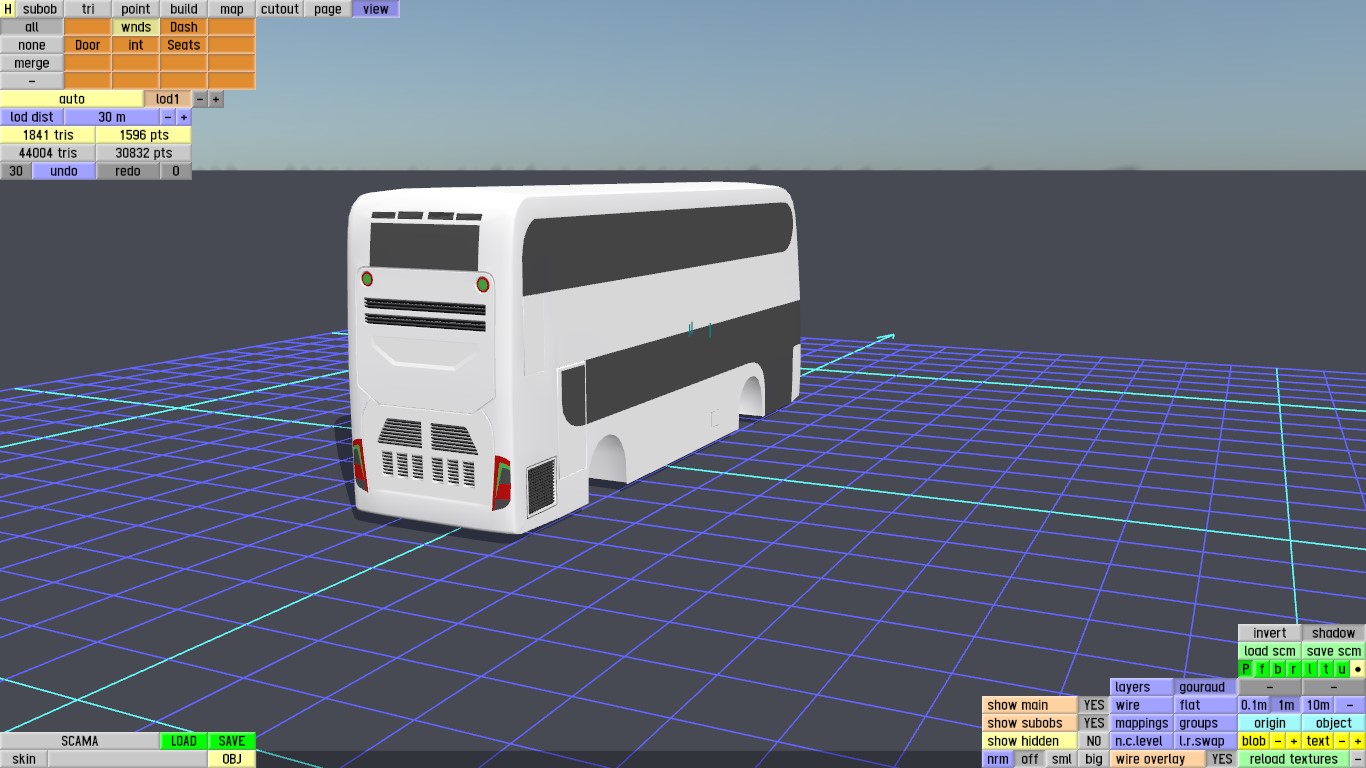The width and height of the screenshot is (1366, 768).
Task: Toggle the layers display option
Action: [x=1142, y=687]
